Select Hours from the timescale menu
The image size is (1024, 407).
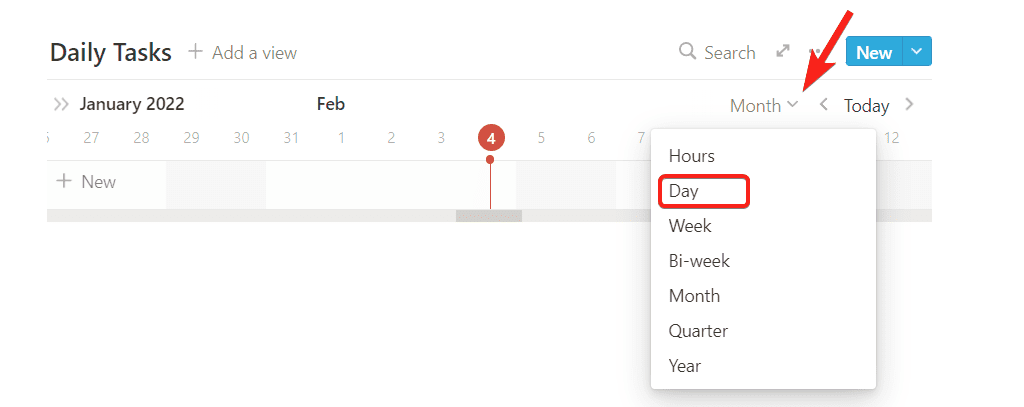click(692, 156)
